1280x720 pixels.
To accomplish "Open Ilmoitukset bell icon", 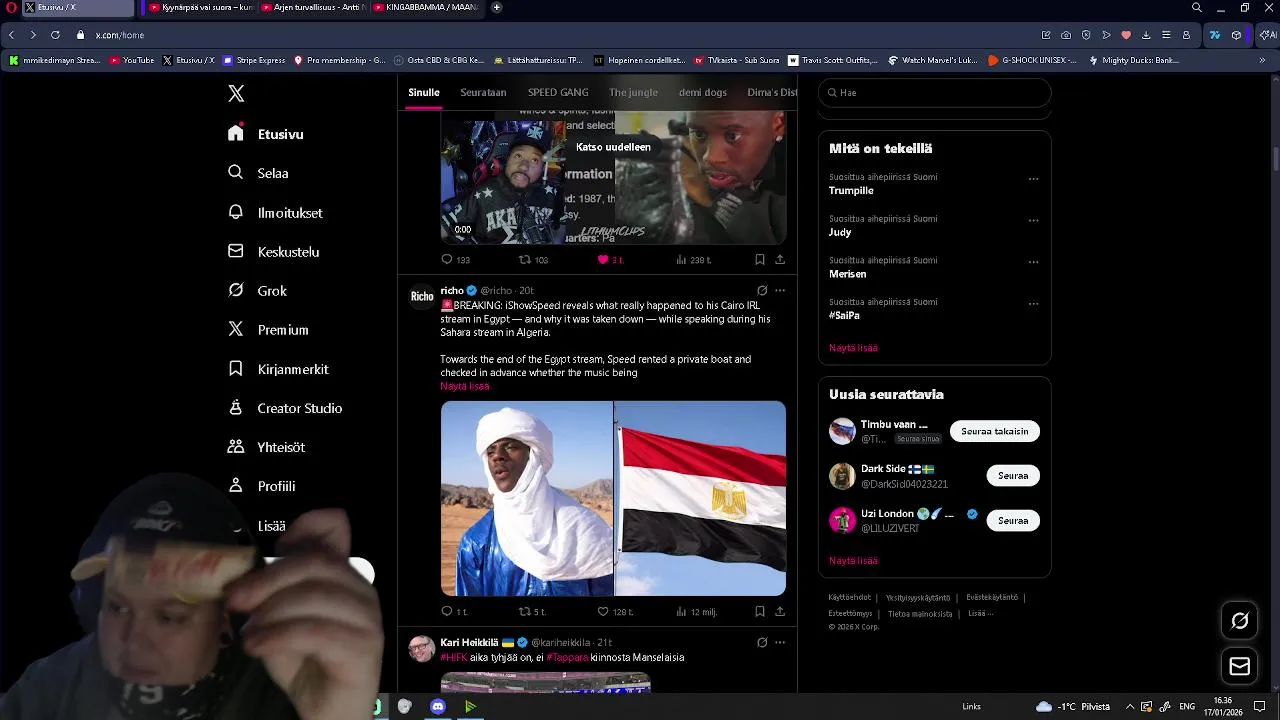I will [236, 212].
